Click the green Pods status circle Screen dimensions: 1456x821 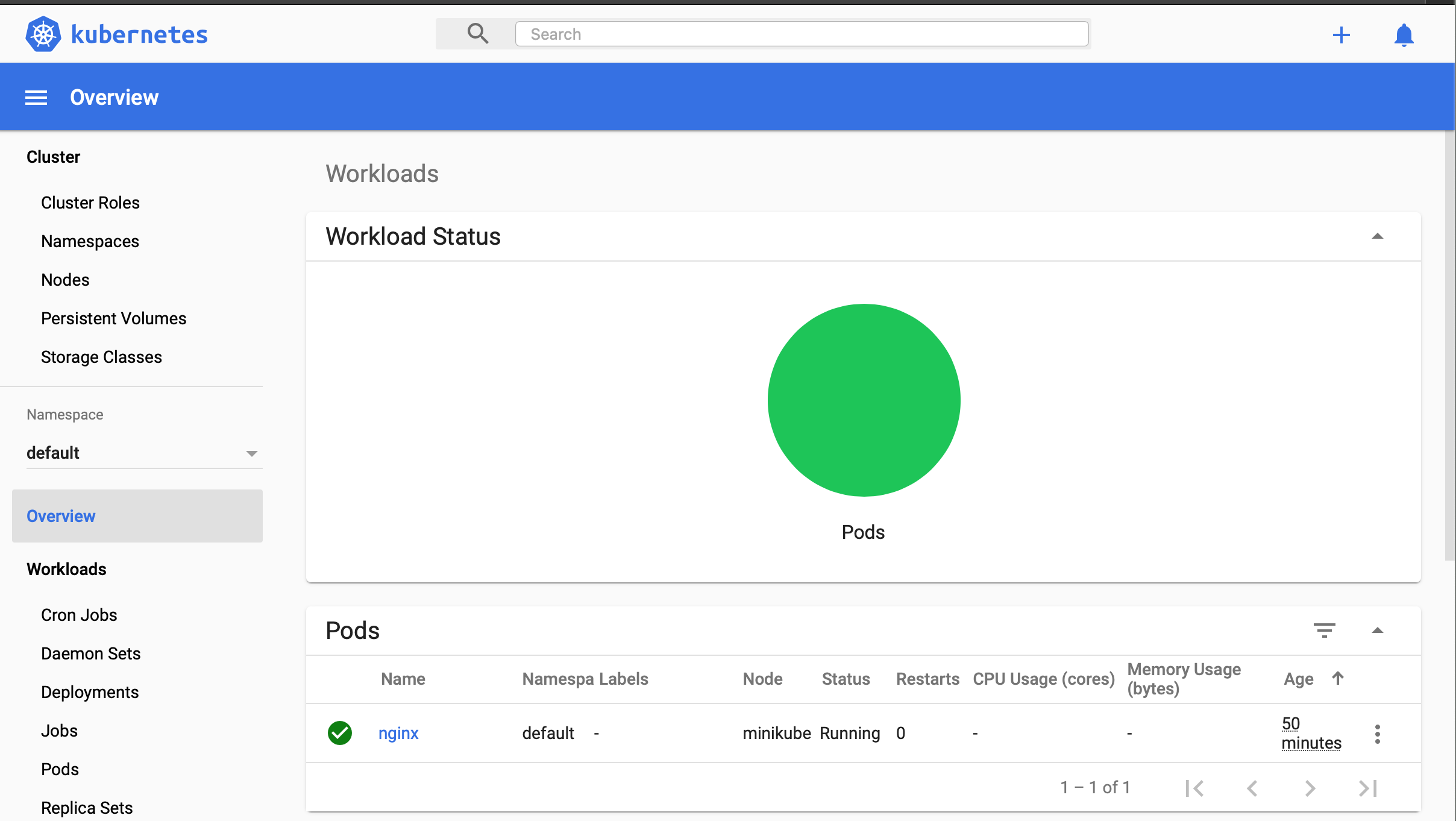[863, 400]
